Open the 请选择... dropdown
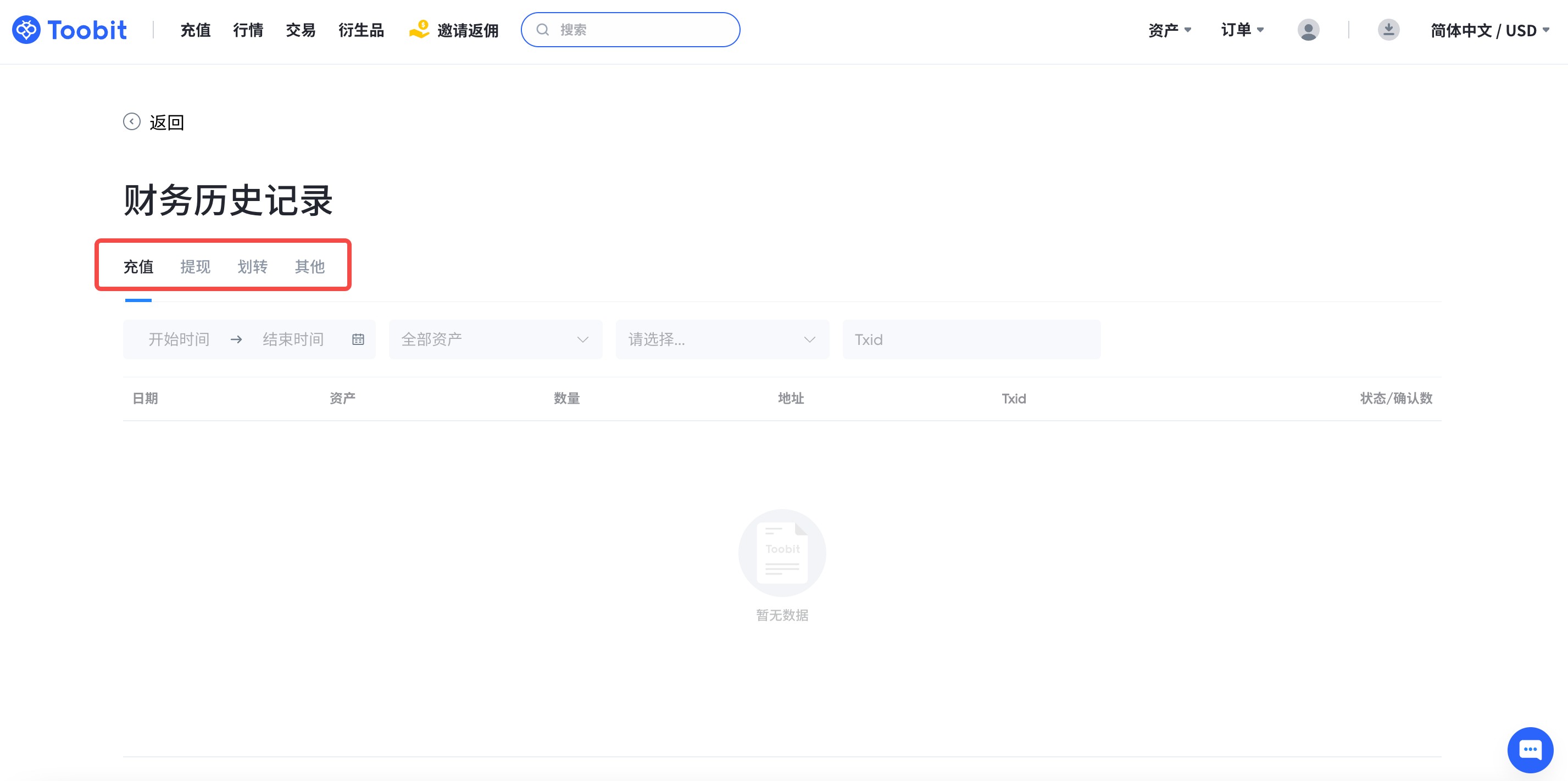 (x=722, y=339)
